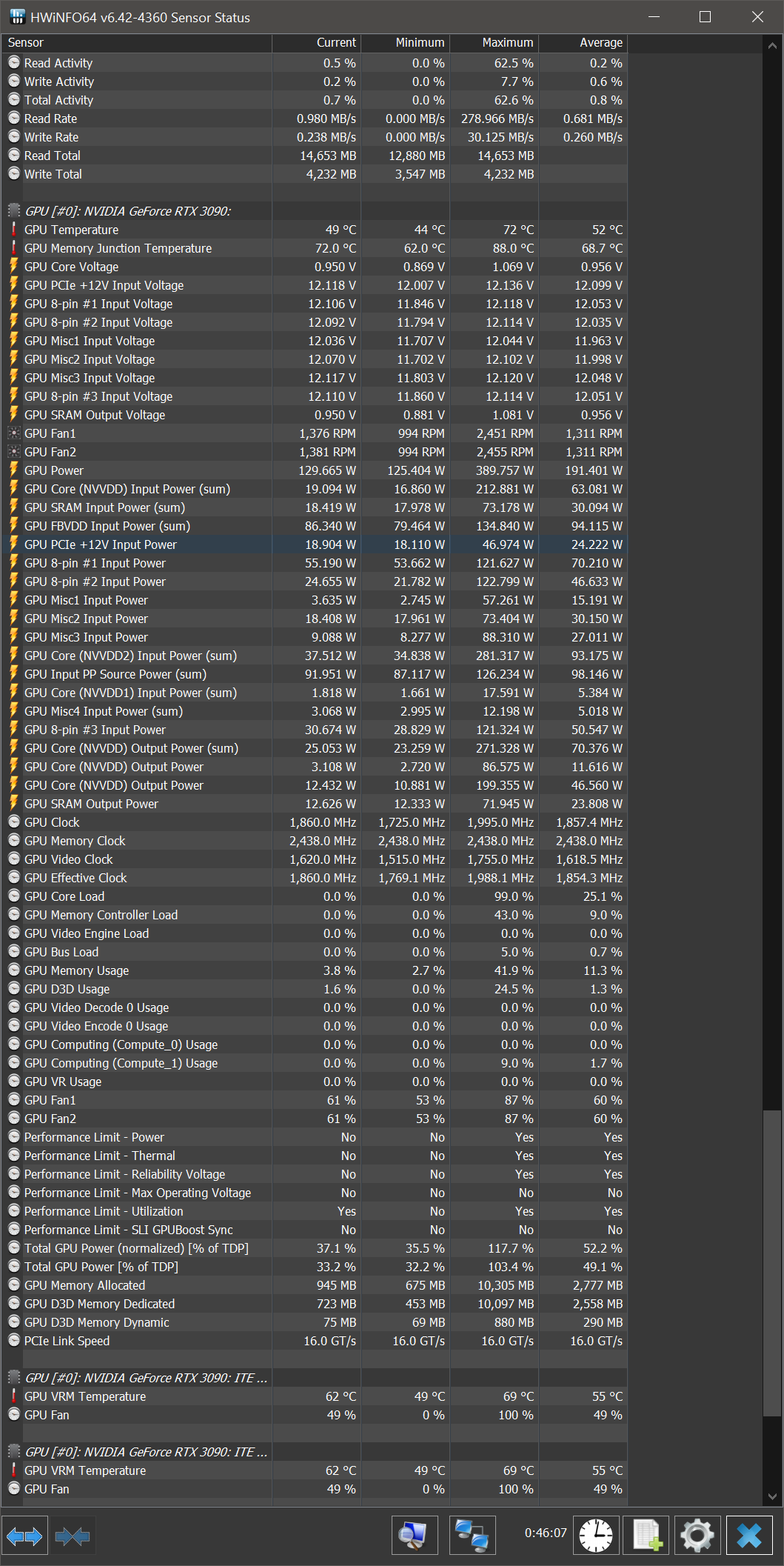Screen dimensions: 784x1566
Task: Select GPU FBVDD Input Power (sum) row
Action: (315, 526)
